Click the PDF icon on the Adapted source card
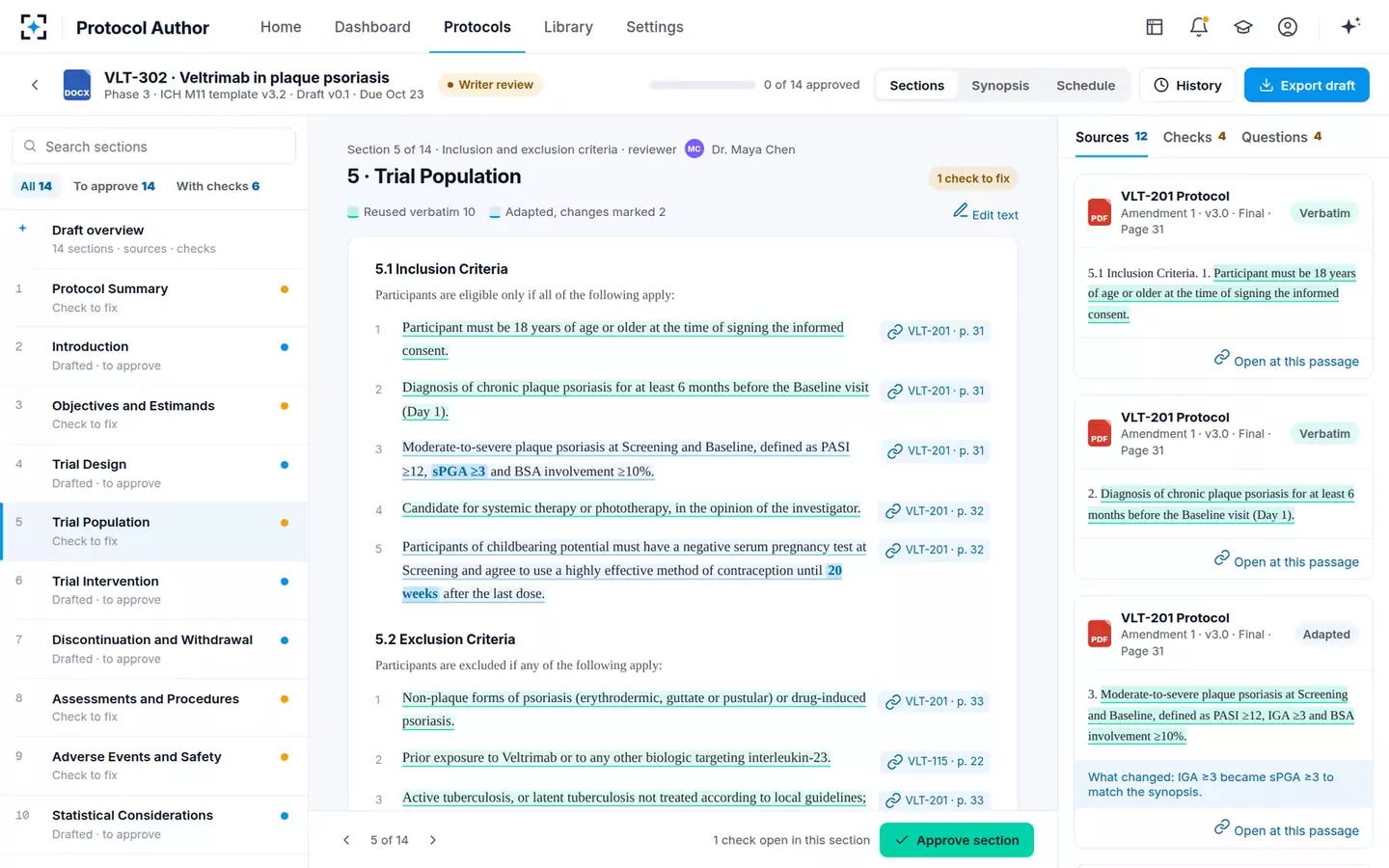Viewport: 1389px width, 868px height. point(1100,634)
